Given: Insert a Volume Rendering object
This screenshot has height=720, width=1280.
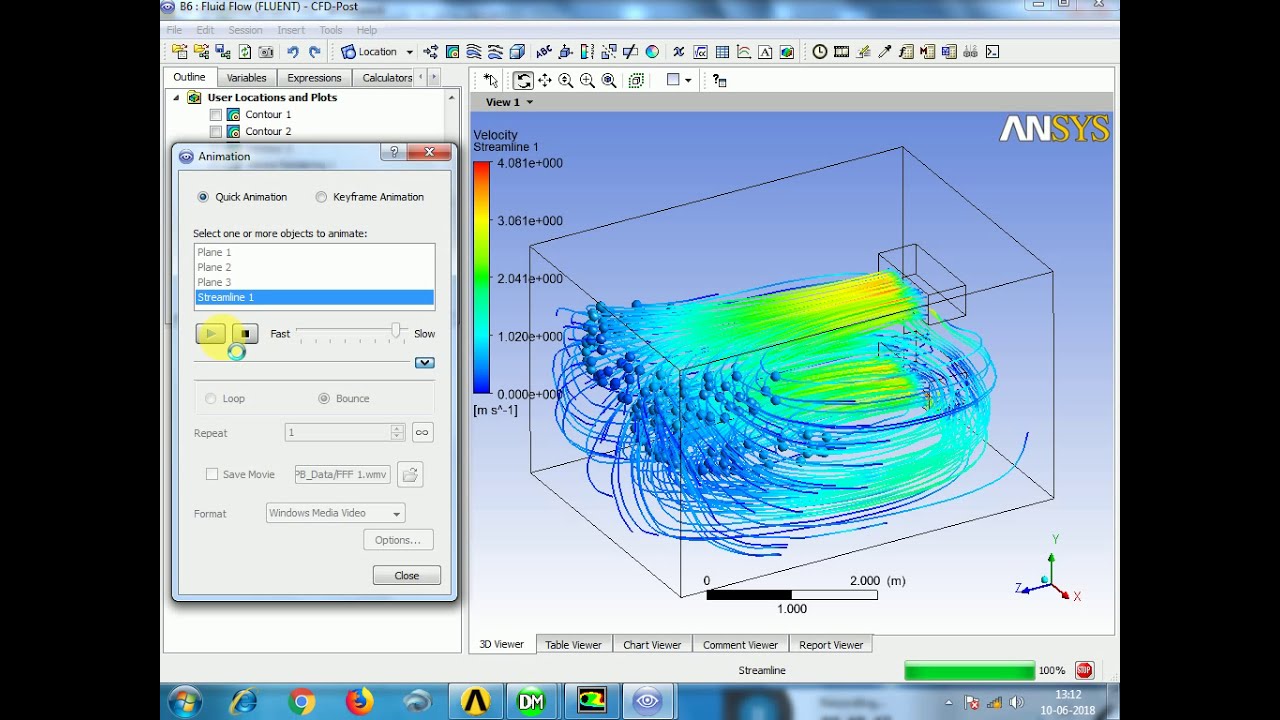Looking at the screenshot, I should tap(517, 52).
